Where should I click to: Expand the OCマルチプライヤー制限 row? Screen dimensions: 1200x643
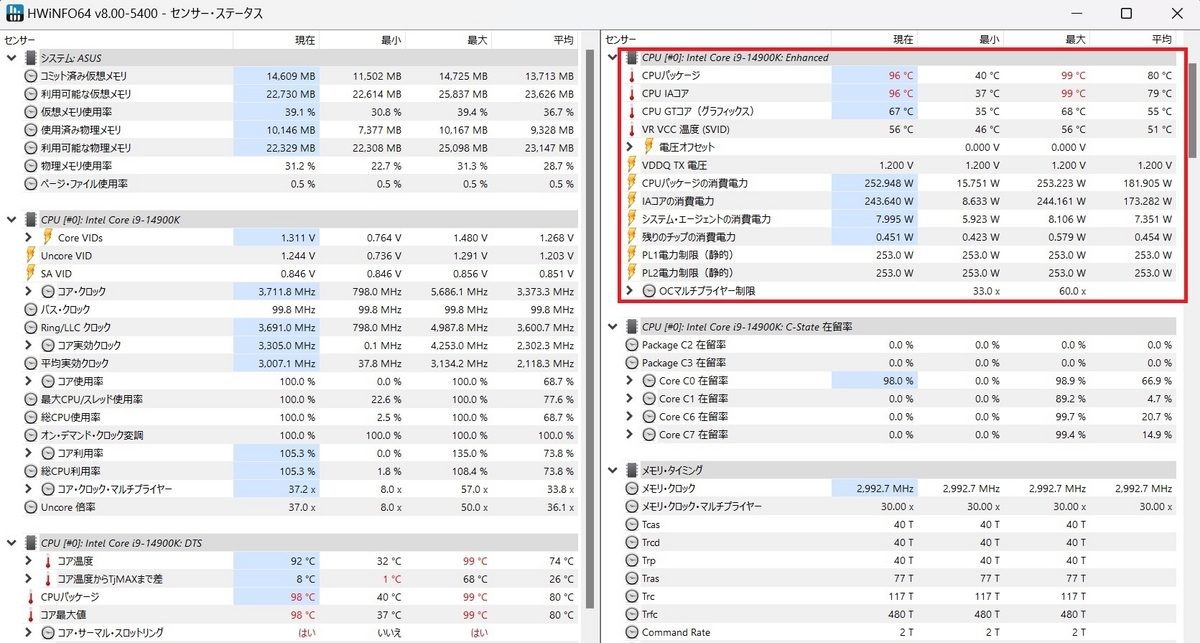(630, 291)
